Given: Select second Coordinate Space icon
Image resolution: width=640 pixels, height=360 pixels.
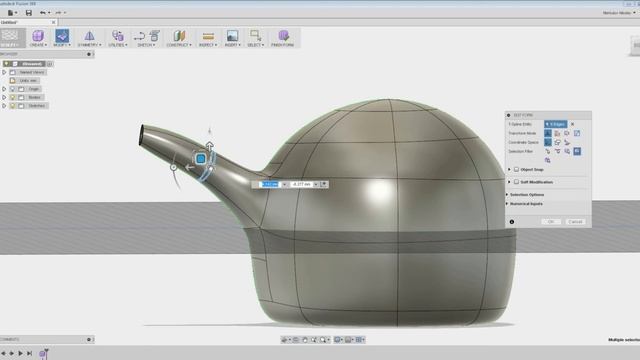Looking at the screenshot, I should (x=557, y=142).
